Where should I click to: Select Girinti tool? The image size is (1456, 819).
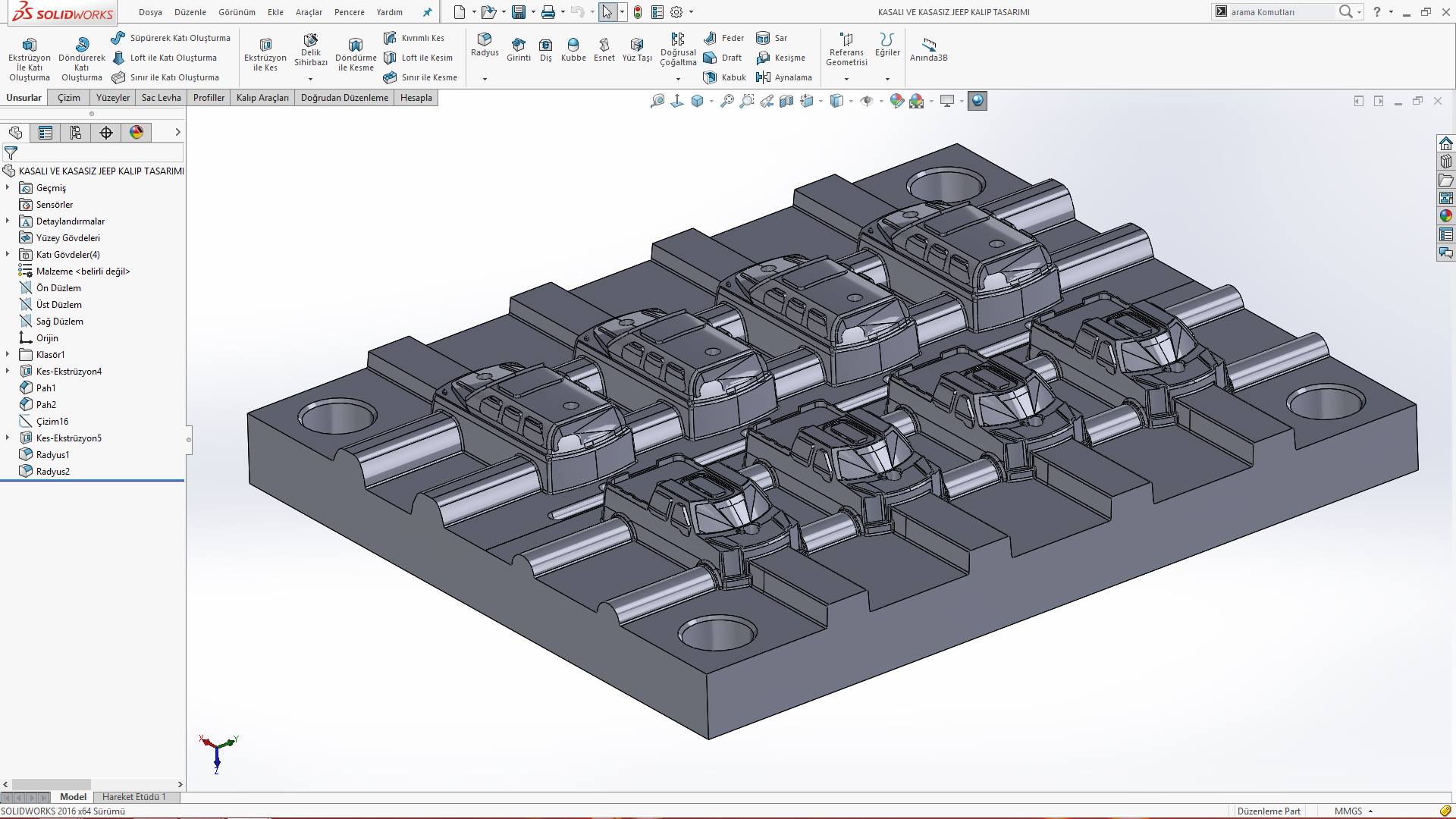pos(519,50)
